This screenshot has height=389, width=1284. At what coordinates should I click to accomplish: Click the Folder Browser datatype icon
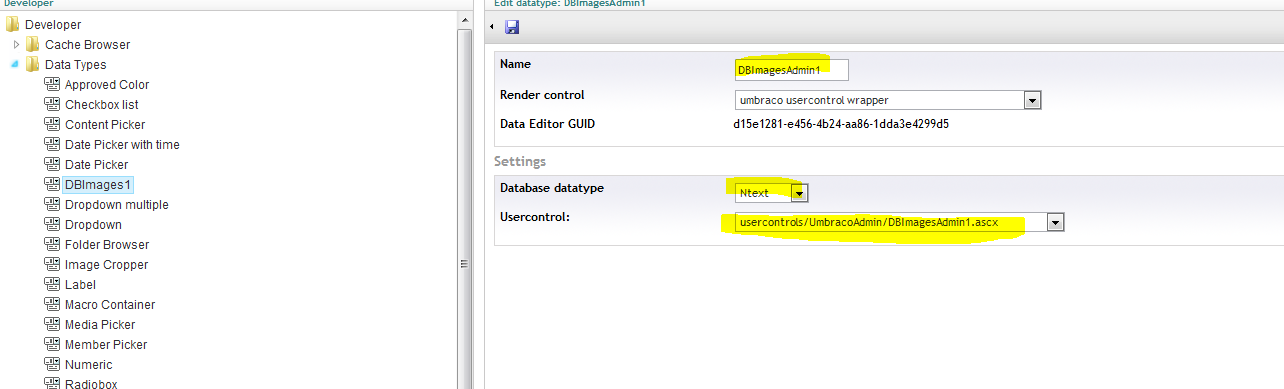(53, 244)
